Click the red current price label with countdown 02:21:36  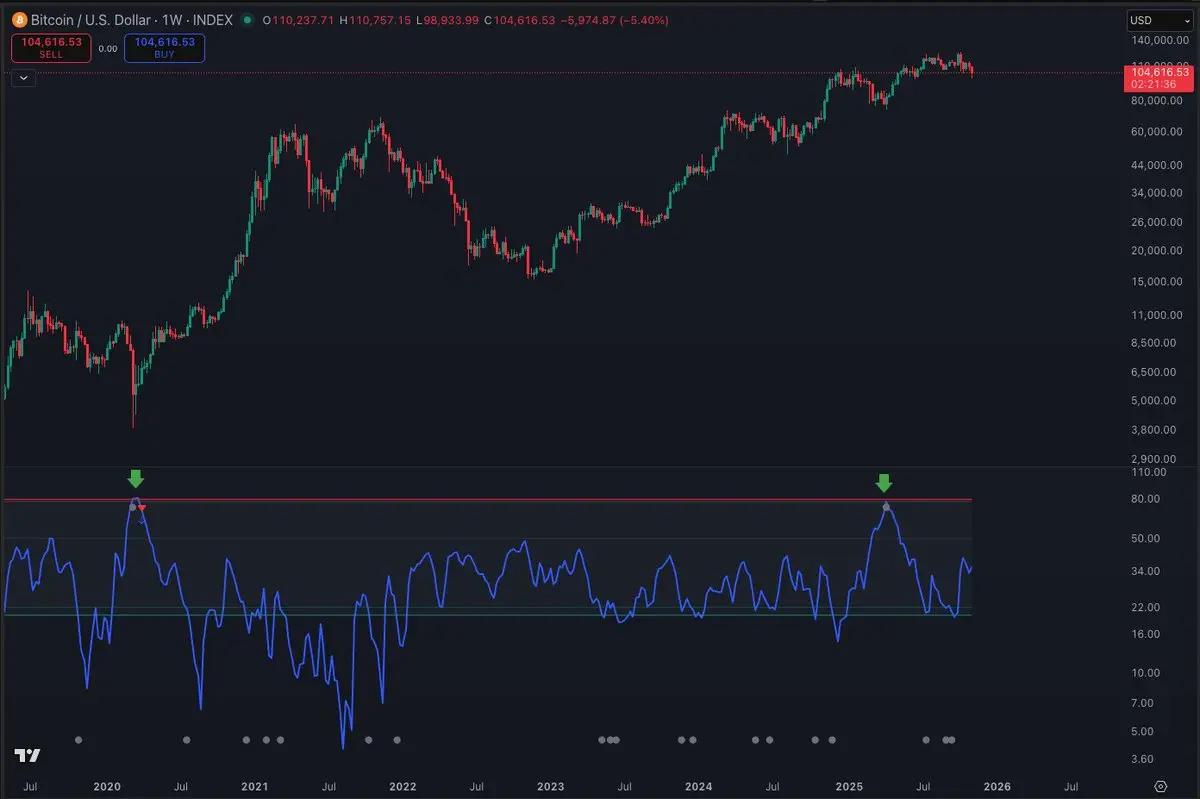pos(1158,79)
